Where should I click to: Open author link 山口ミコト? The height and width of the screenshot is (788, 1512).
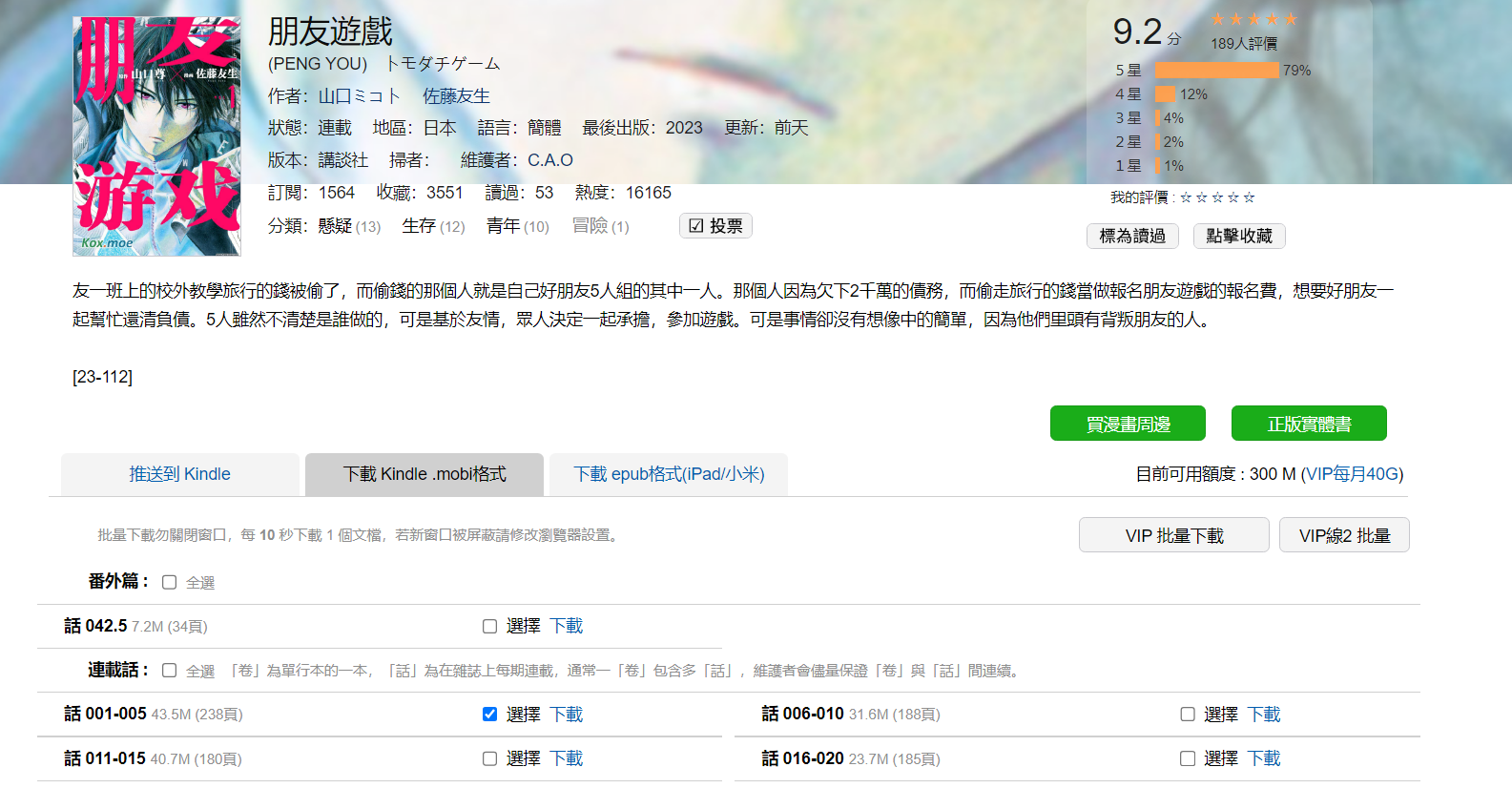click(x=359, y=96)
